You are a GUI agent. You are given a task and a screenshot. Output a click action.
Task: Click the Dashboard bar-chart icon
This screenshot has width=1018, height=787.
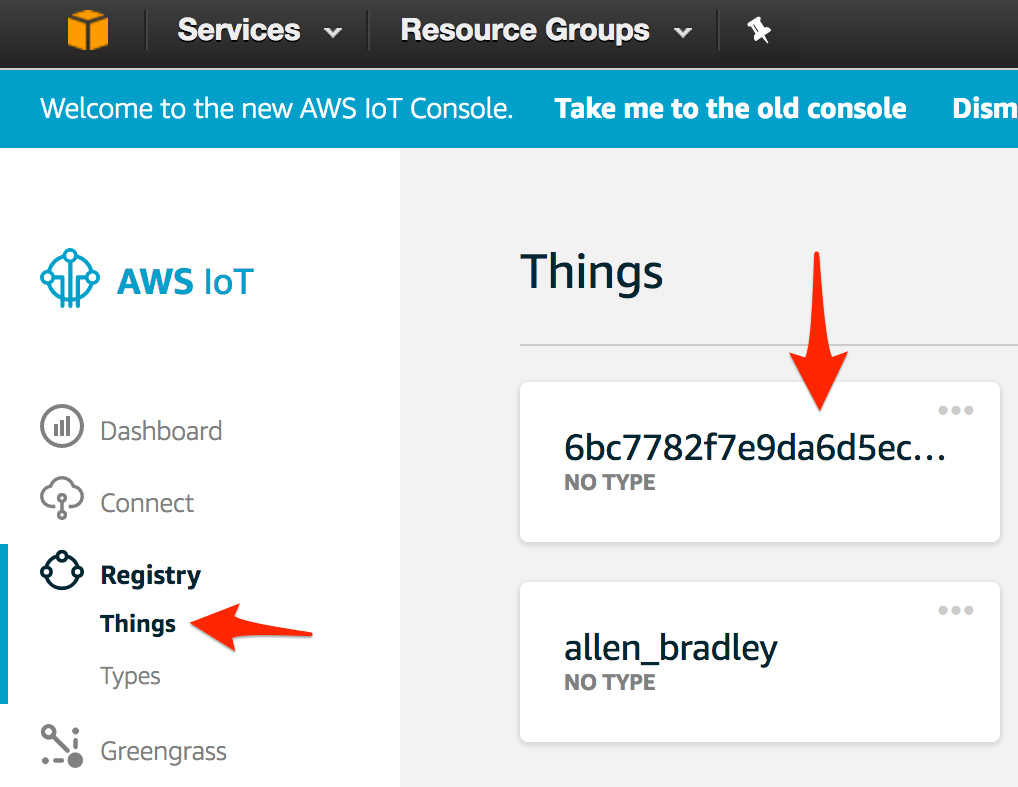61,428
